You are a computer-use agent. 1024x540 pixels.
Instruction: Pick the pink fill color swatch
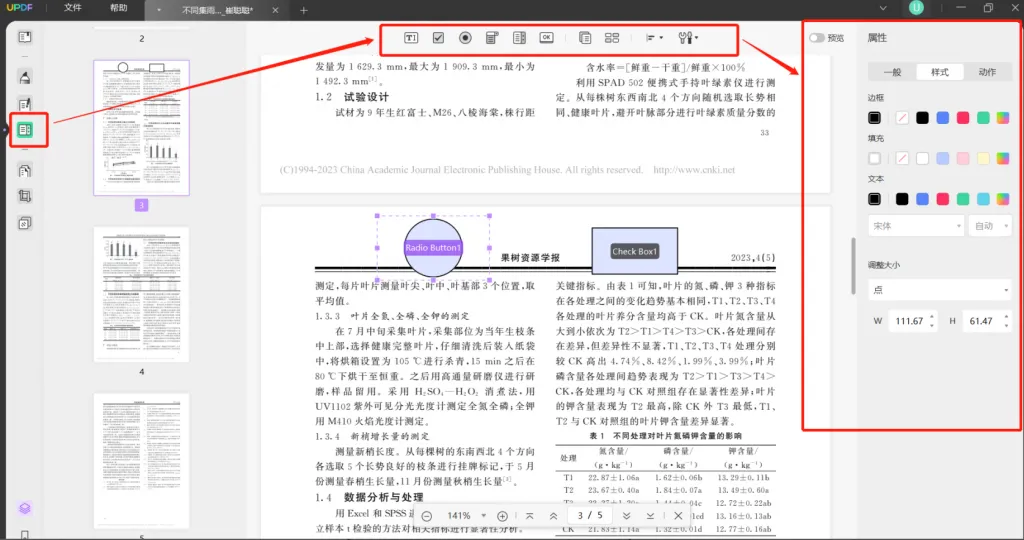[963, 158]
